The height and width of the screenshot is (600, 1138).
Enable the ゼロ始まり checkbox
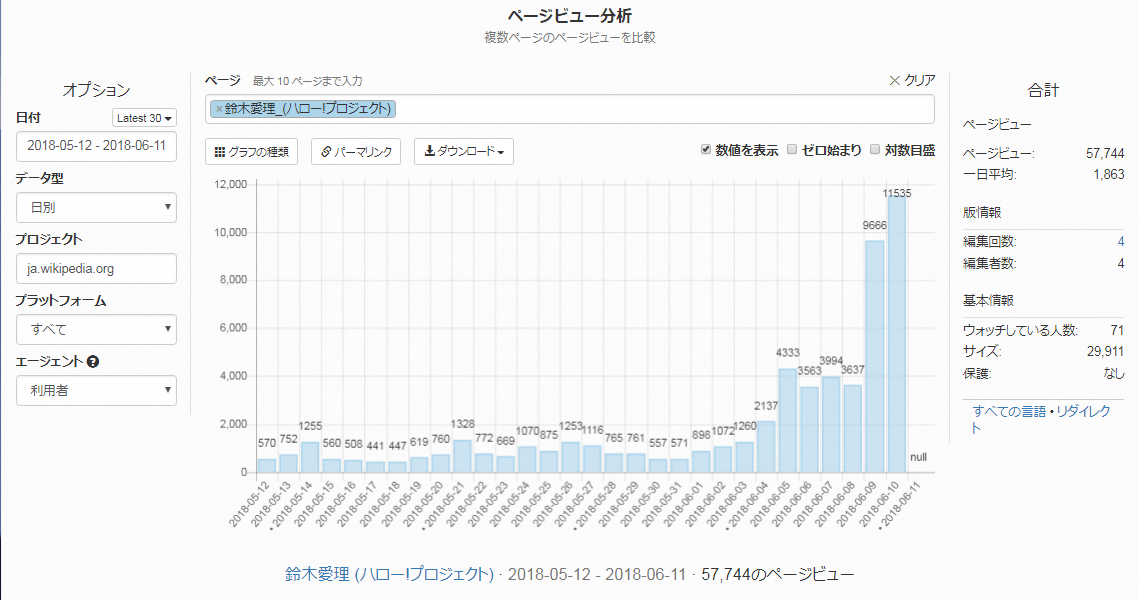[792, 150]
